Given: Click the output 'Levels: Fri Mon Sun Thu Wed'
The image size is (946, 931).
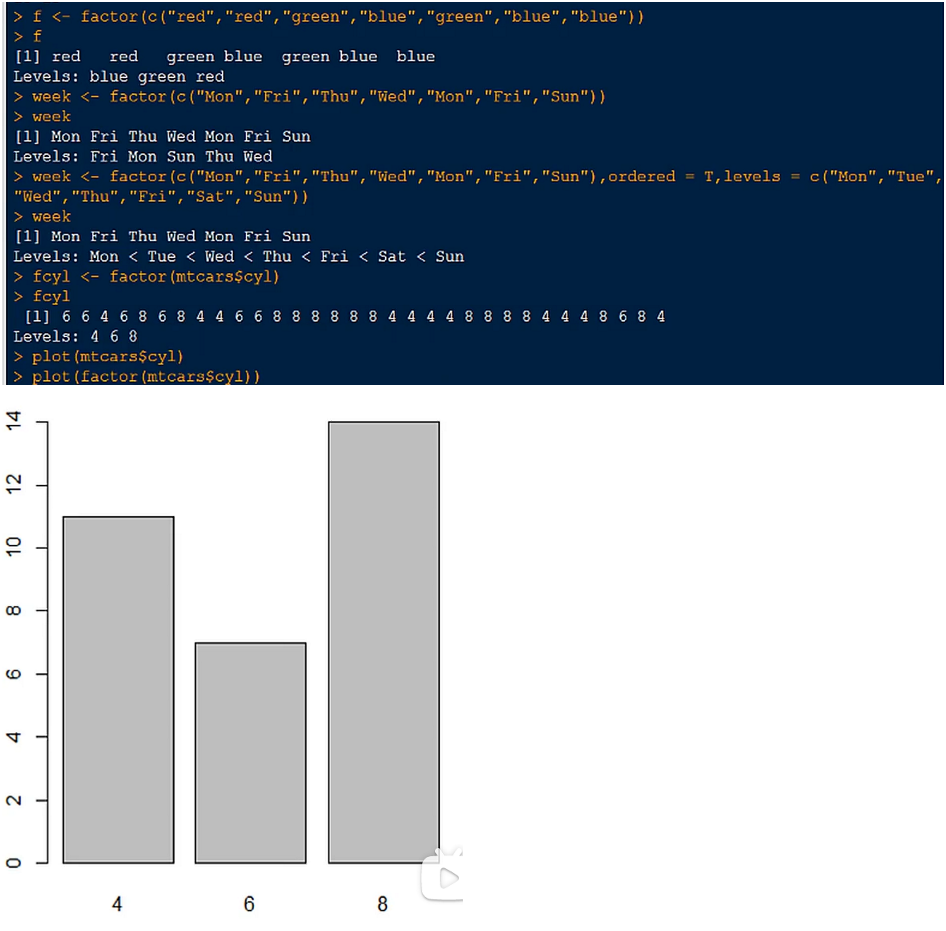Looking at the screenshot, I should pos(142,156).
